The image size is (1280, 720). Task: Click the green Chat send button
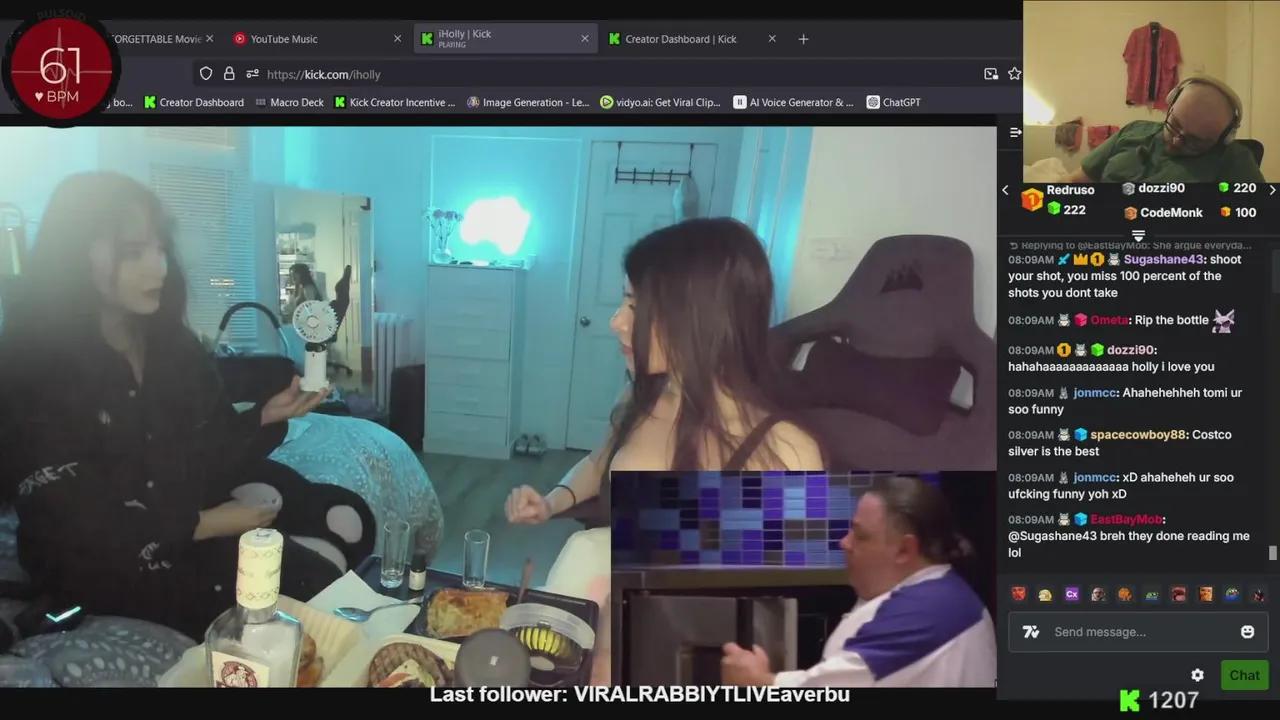click(1244, 675)
